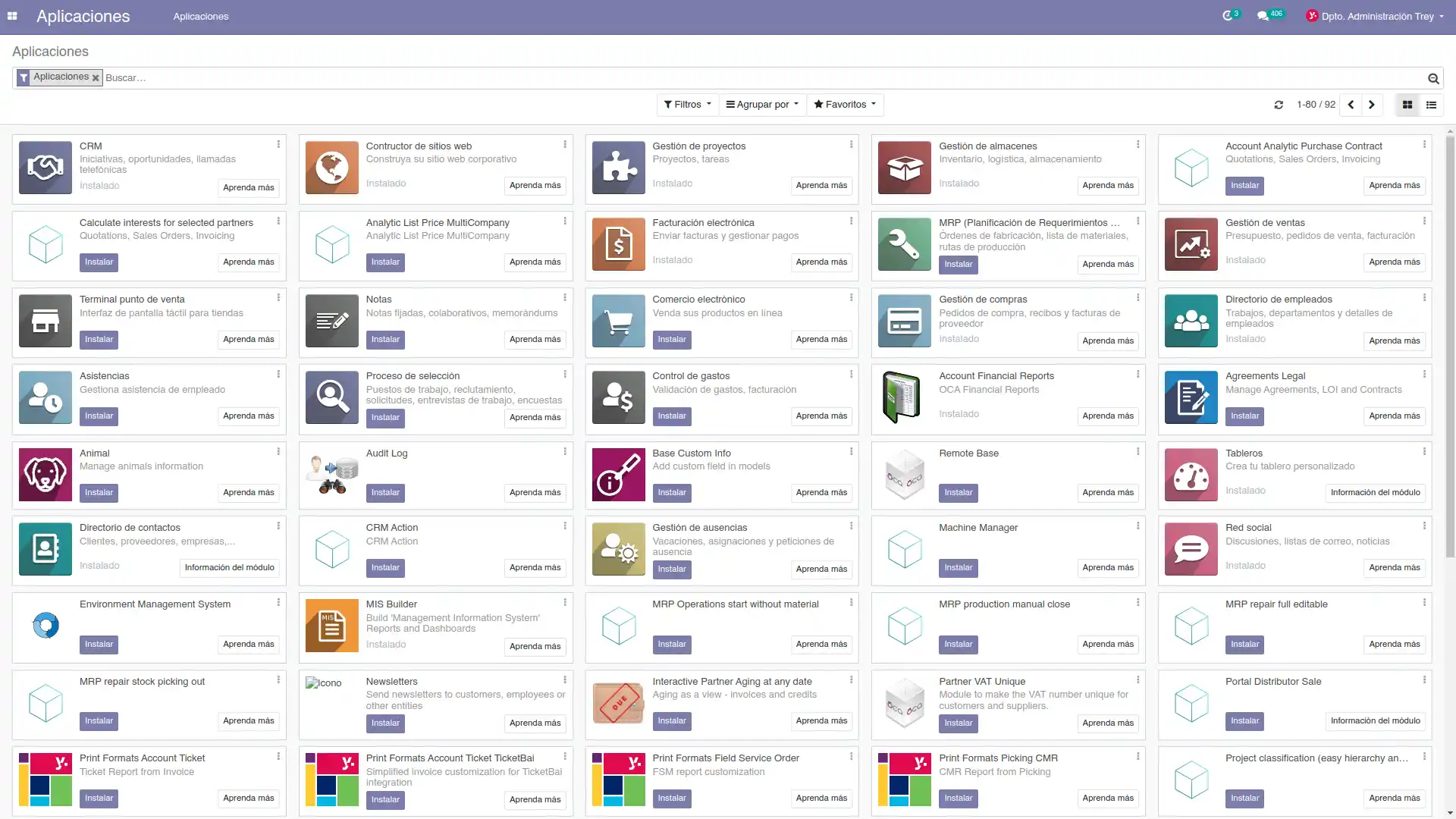Click the employee directory people icon
The height and width of the screenshot is (819, 1456).
click(x=1191, y=321)
